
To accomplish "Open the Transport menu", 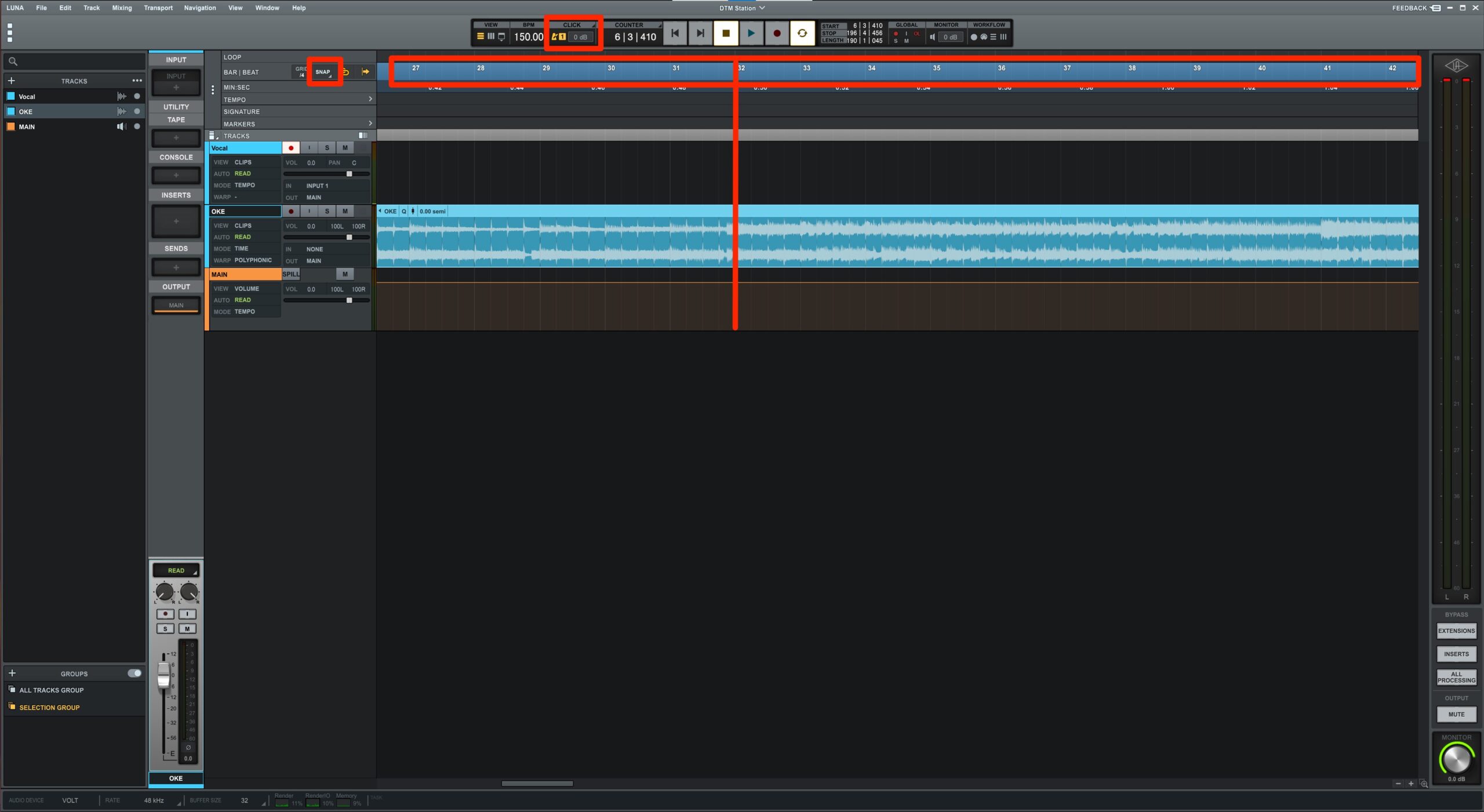I will [158, 8].
